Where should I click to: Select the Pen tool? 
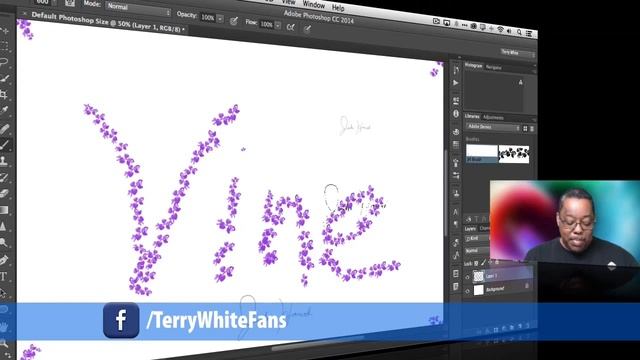tap(4, 260)
